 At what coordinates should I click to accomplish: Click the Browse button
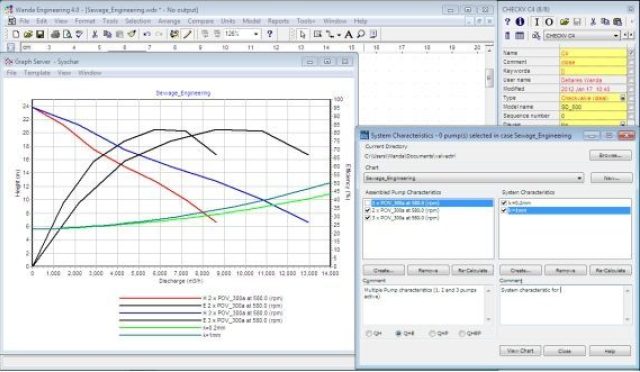611,156
